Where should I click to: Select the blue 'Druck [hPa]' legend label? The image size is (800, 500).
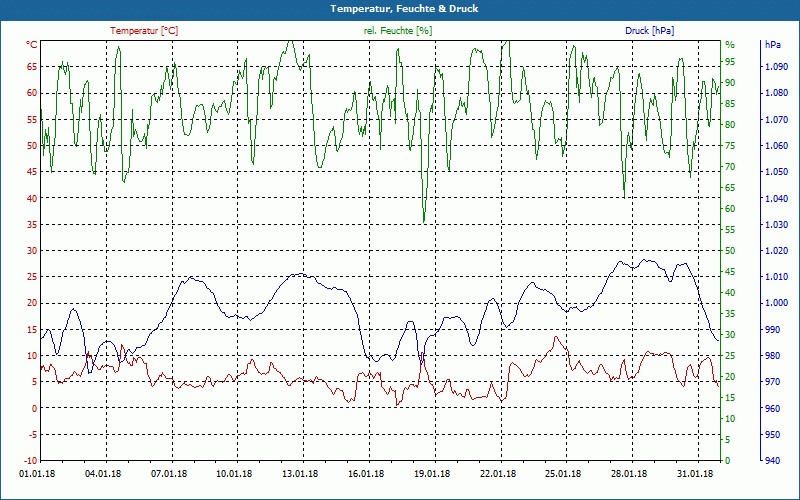point(649,31)
